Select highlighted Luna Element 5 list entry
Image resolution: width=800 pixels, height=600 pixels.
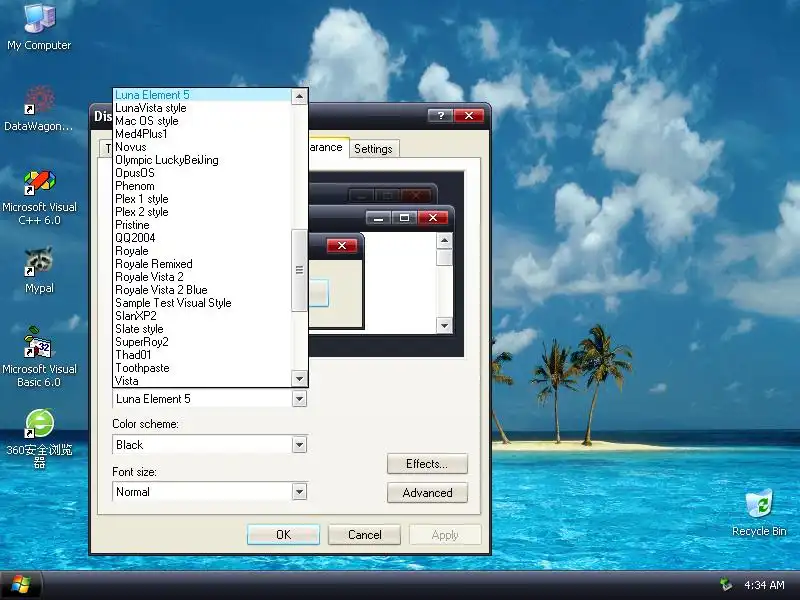pyautogui.click(x=202, y=95)
